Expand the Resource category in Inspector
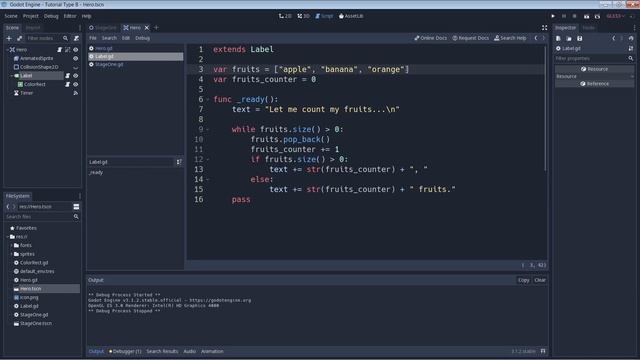Viewport: 640px width, 360px height. (594, 76)
